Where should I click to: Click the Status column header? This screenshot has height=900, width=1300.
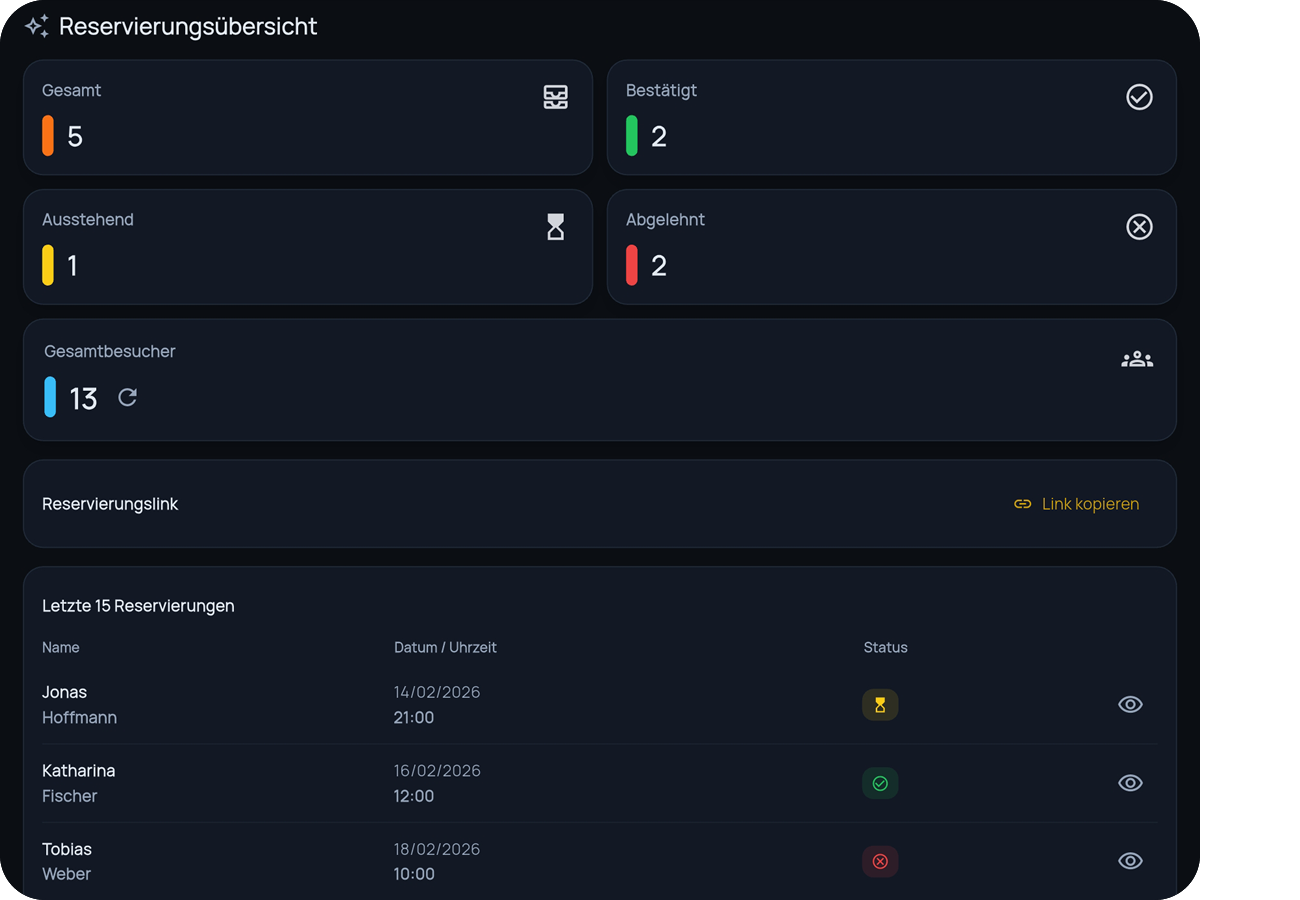point(885,648)
